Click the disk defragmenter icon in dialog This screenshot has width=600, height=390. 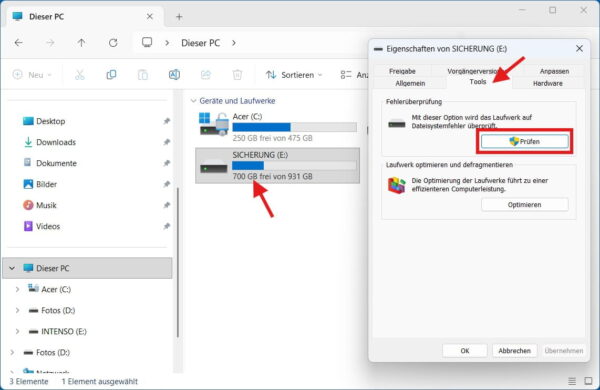pos(397,186)
